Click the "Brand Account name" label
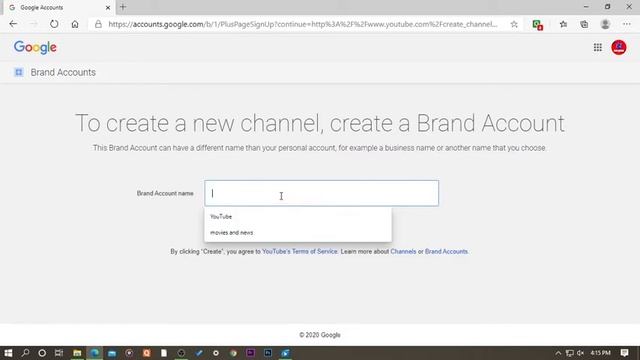The height and width of the screenshot is (360, 640). [165, 193]
